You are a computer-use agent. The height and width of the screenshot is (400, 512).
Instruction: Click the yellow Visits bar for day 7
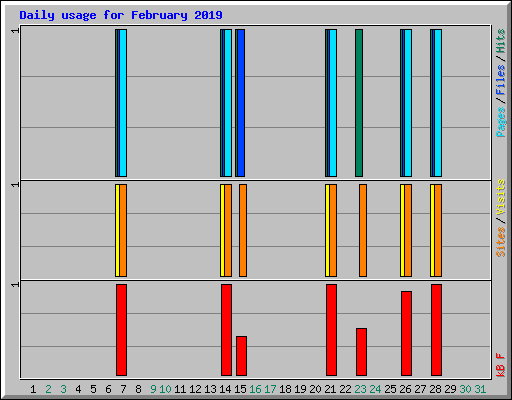[117, 230]
